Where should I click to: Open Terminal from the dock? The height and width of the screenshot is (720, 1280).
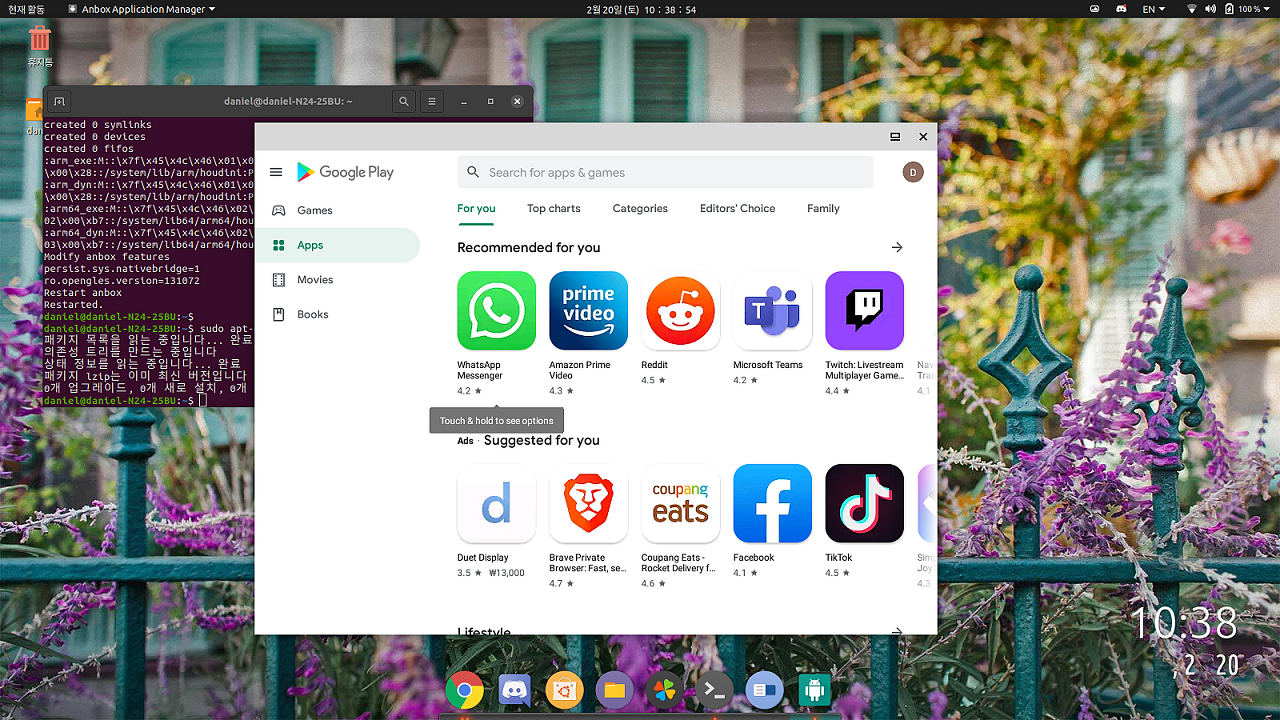(x=715, y=690)
